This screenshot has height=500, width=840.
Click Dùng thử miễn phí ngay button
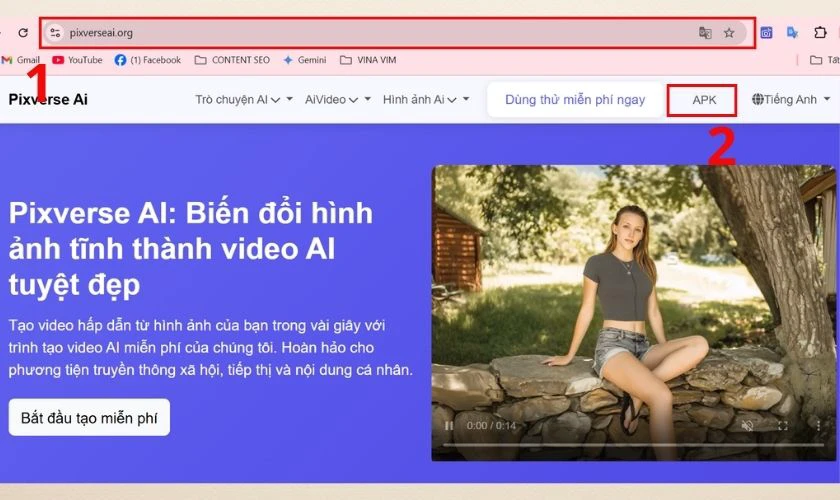(x=575, y=100)
